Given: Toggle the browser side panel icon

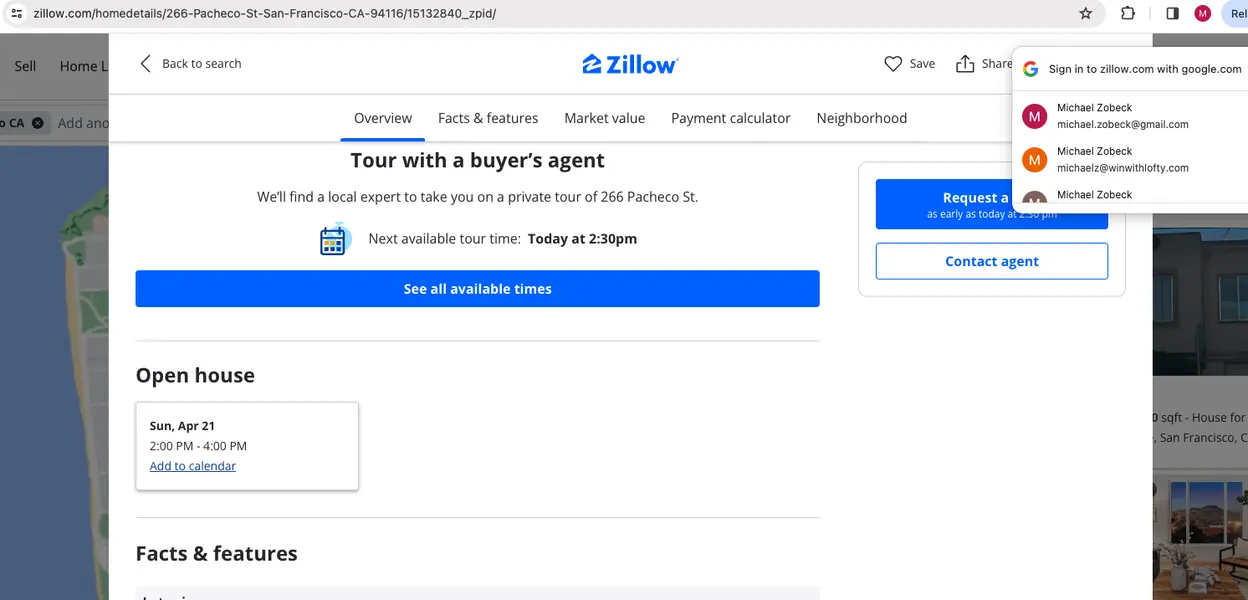Looking at the screenshot, I should 1173,13.
